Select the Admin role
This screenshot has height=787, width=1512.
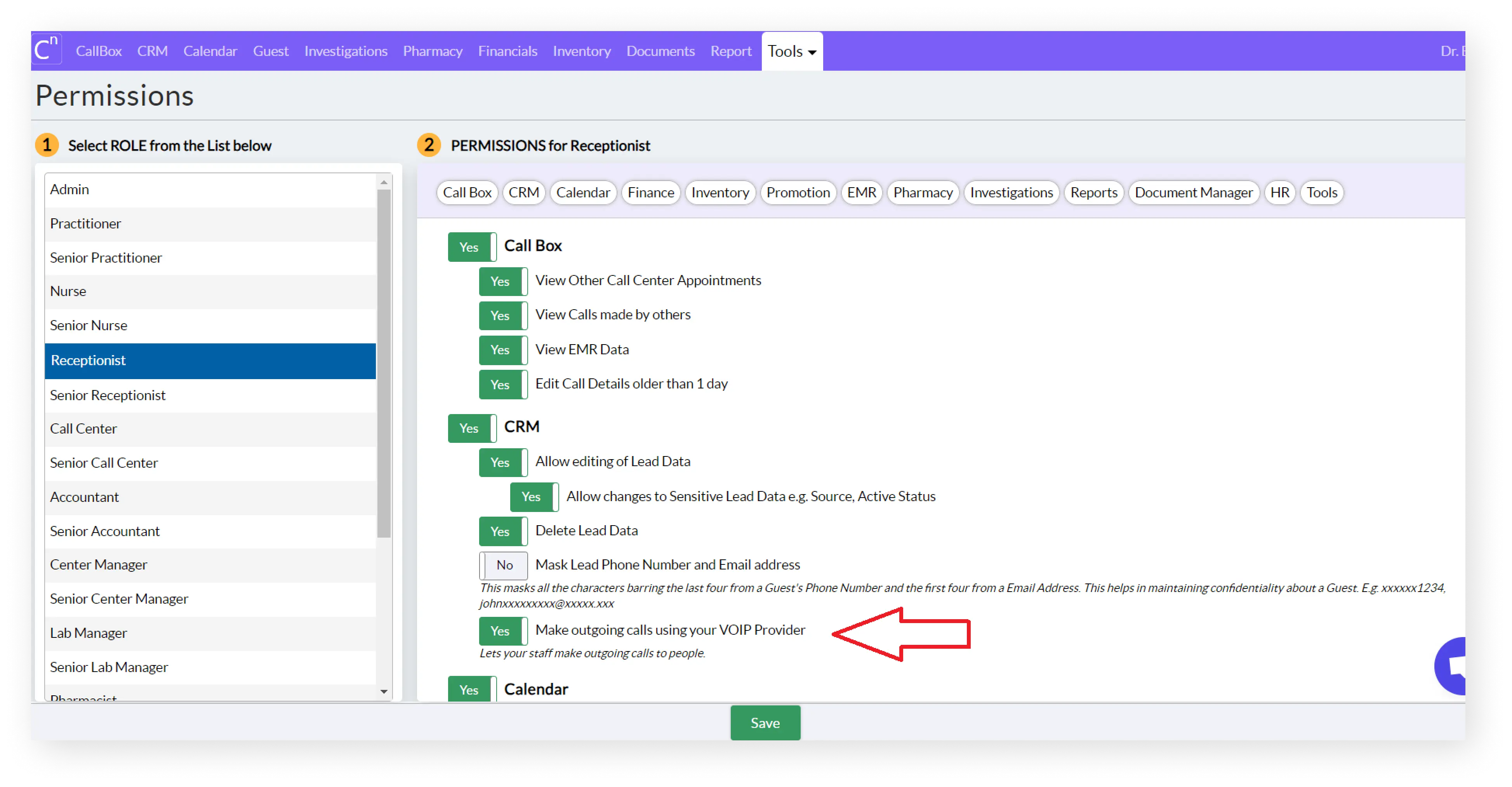210,190
